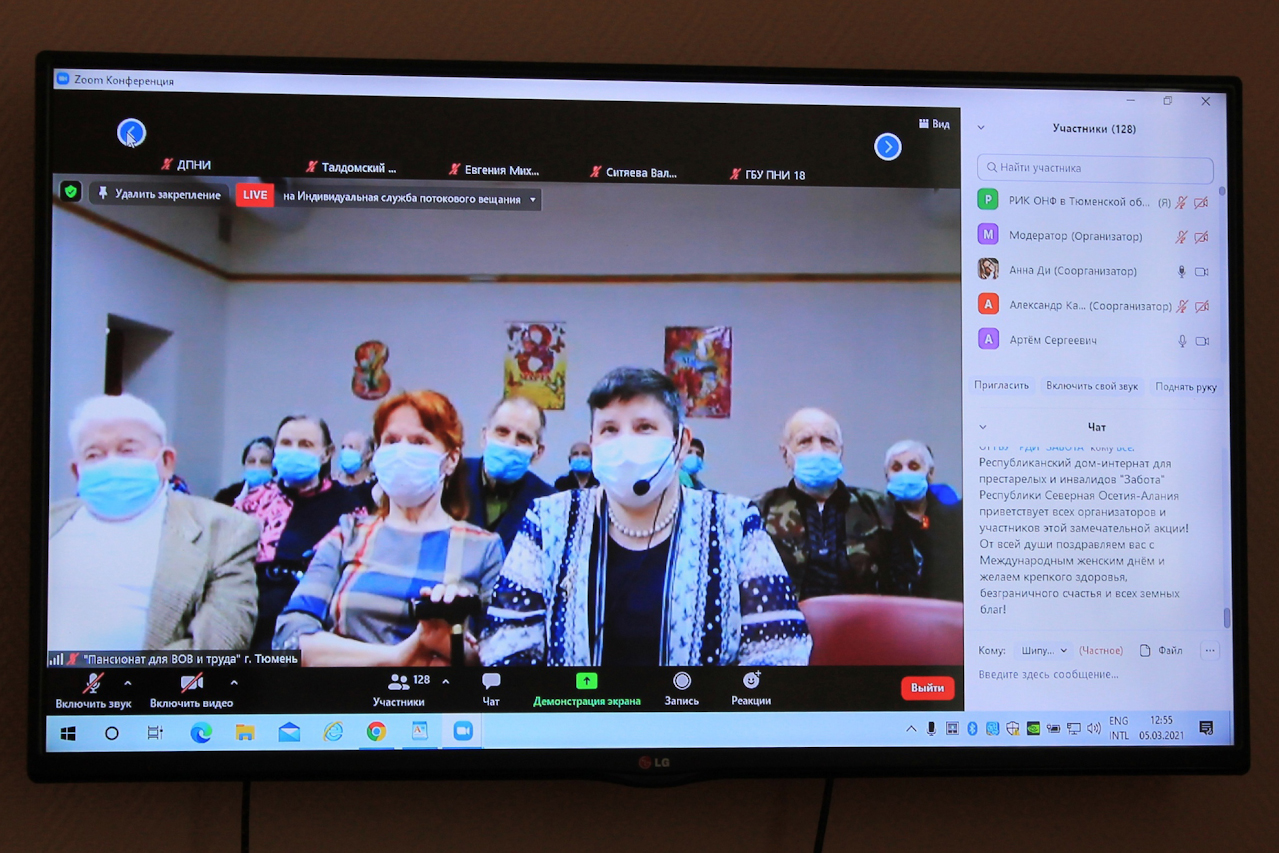Viewport: 1279px width, 853px height.
Task: Open the Mail app from the taskbar
Action: tap(289, 733)
